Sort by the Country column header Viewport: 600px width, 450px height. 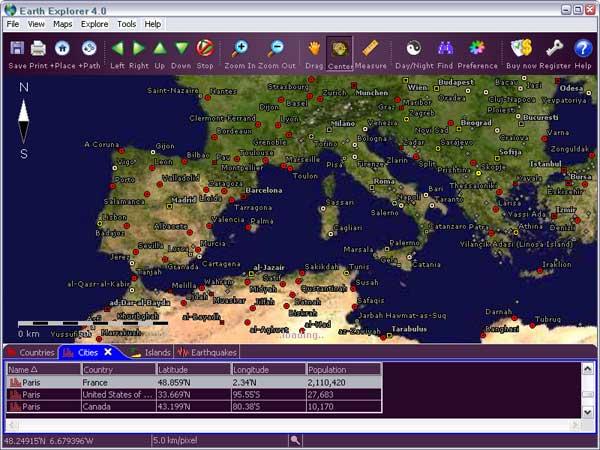(x=118, y=370)
